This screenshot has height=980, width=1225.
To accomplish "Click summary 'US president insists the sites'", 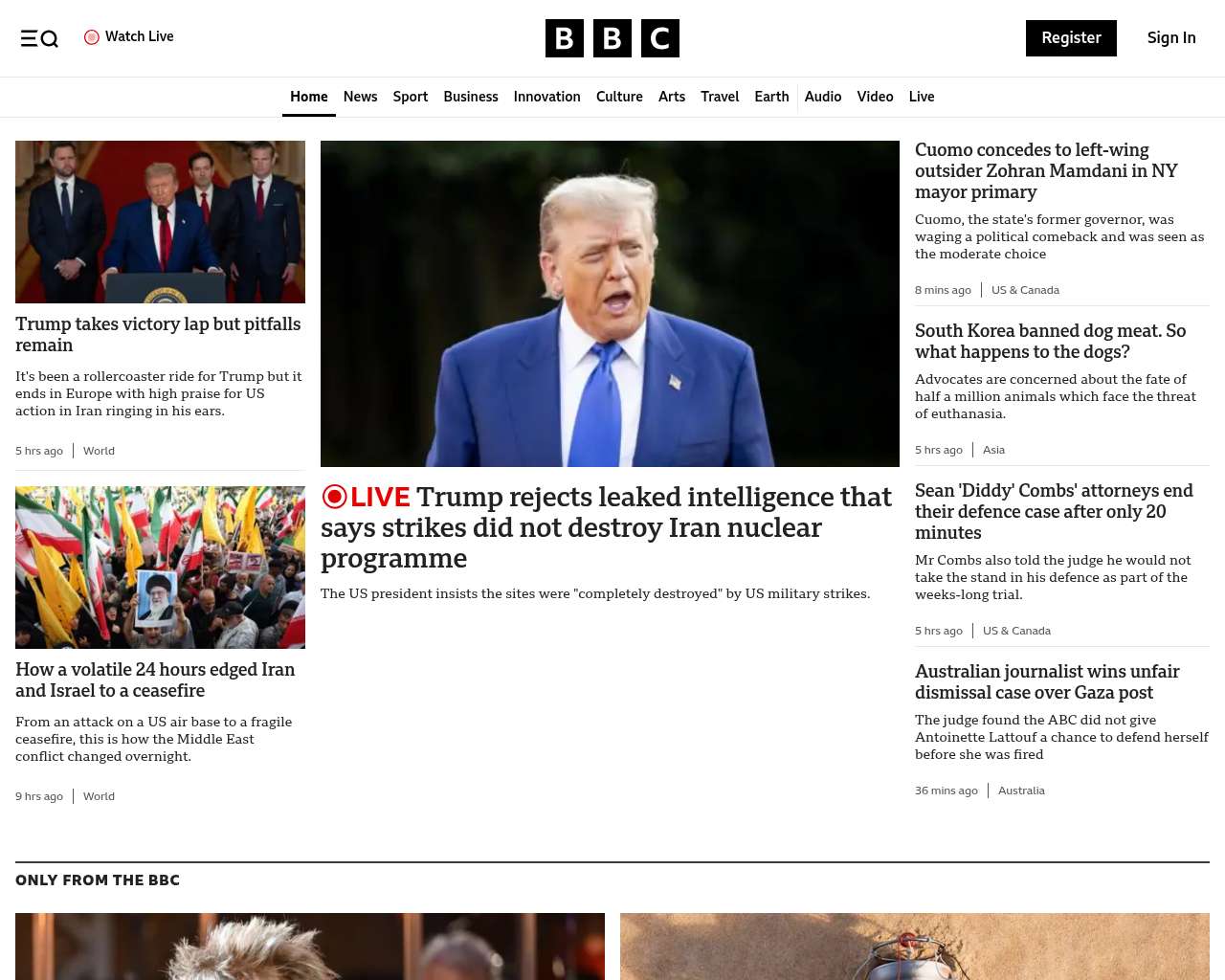I will [x=595, y=594].
